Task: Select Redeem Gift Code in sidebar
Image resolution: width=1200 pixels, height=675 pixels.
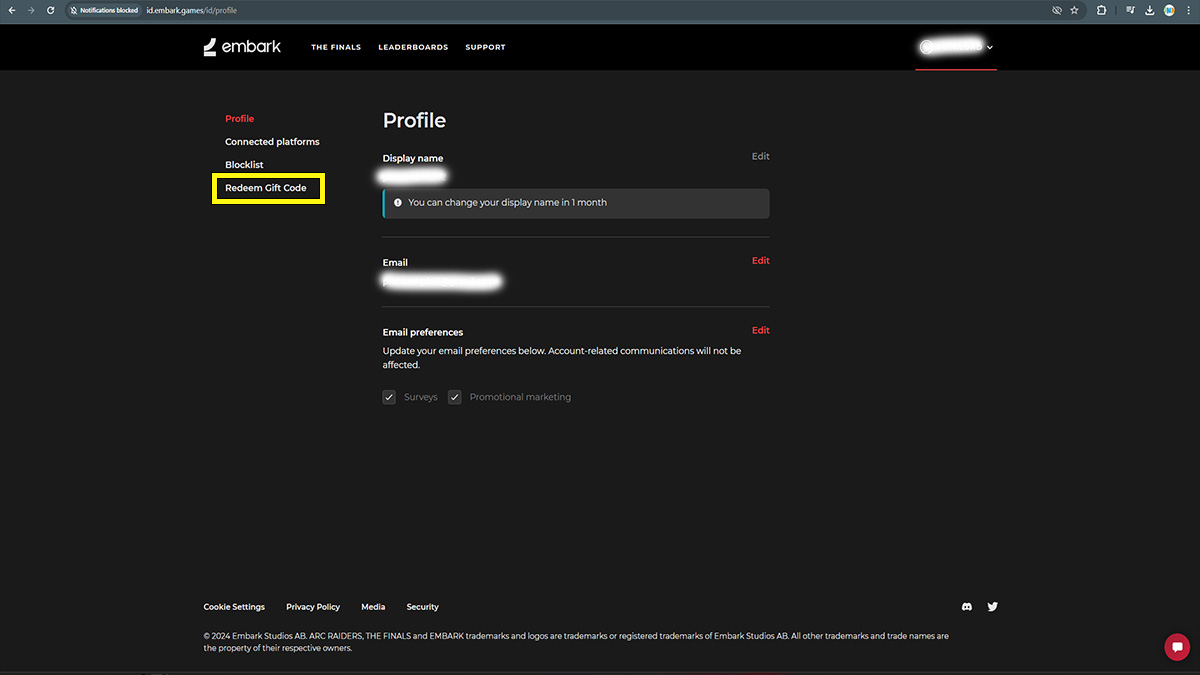Action: coord(266,188)
